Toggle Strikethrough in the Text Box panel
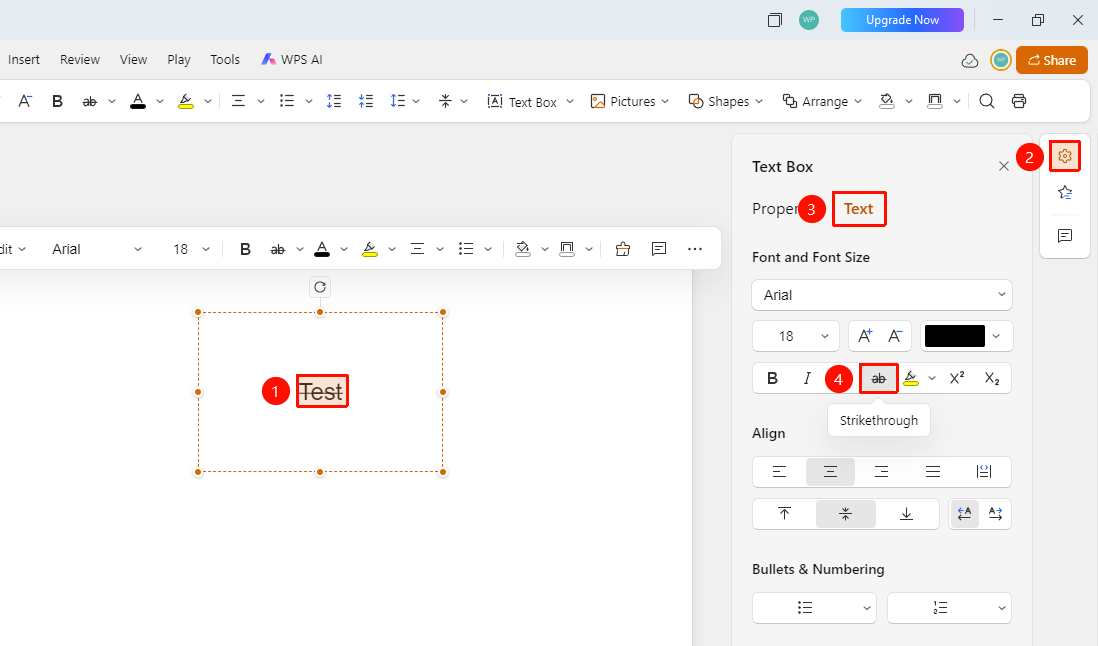Screen dimensions: 1098x646 tap(879, 379)
